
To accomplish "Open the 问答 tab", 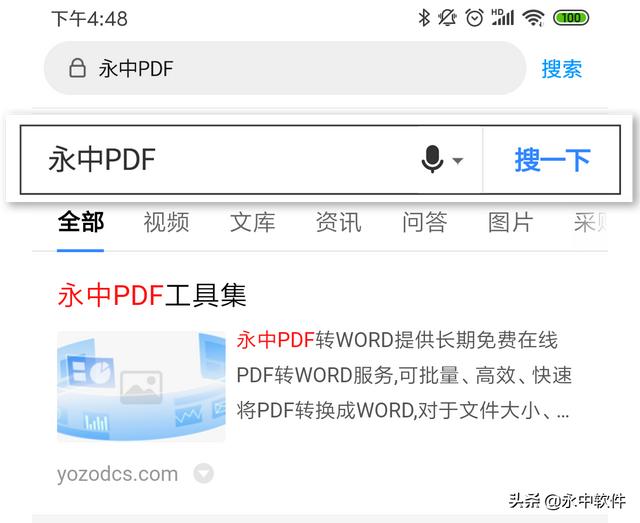I will coord(424,222).
